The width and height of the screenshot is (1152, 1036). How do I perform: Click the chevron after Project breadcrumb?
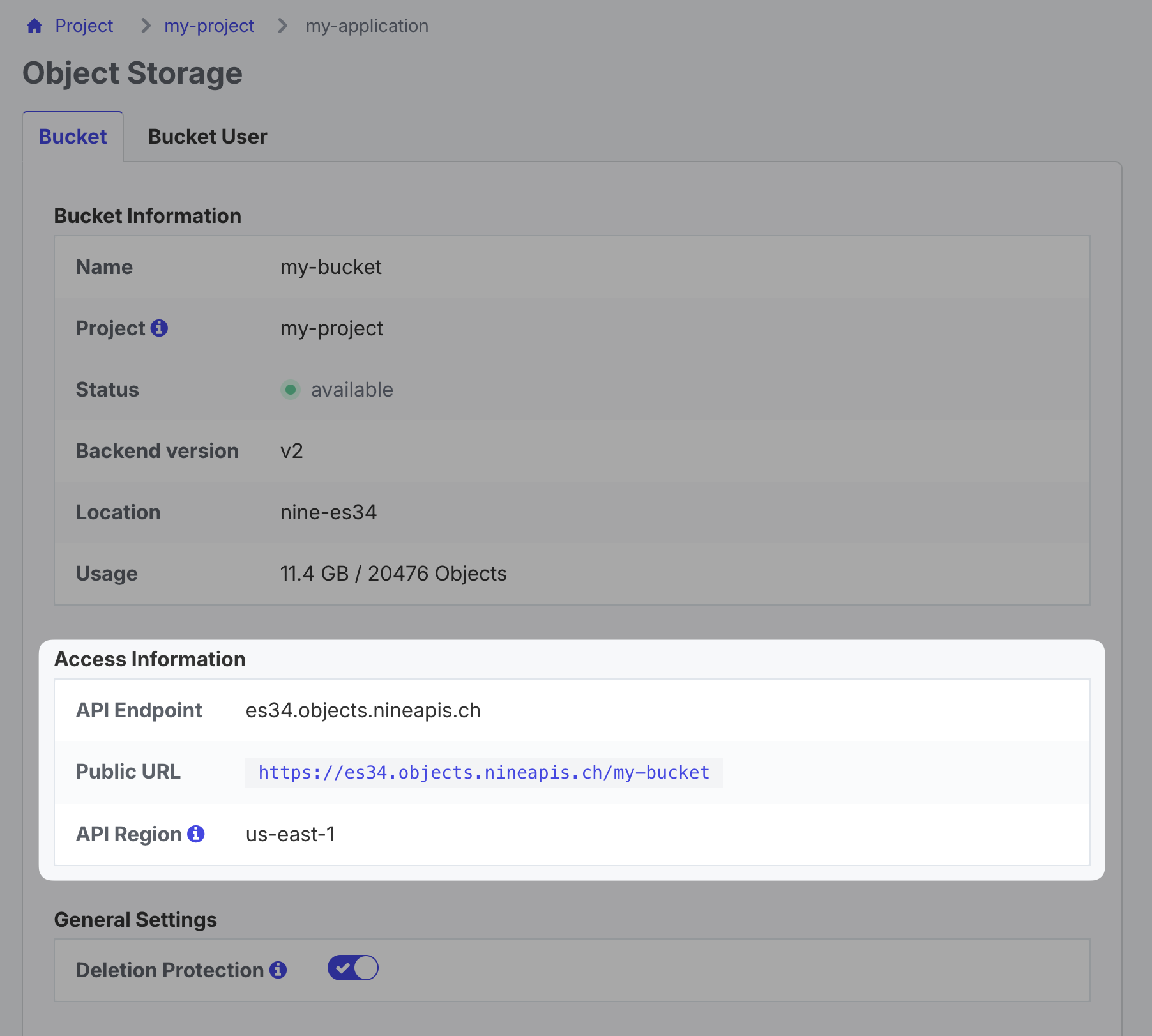(x=145, y=26)
